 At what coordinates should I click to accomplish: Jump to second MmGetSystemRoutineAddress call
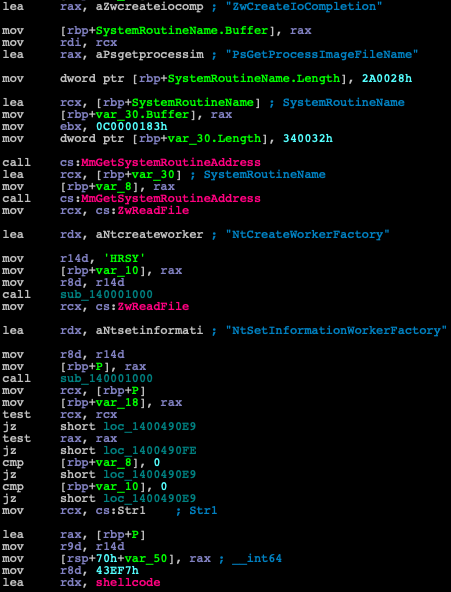click(x=171, y=199)
